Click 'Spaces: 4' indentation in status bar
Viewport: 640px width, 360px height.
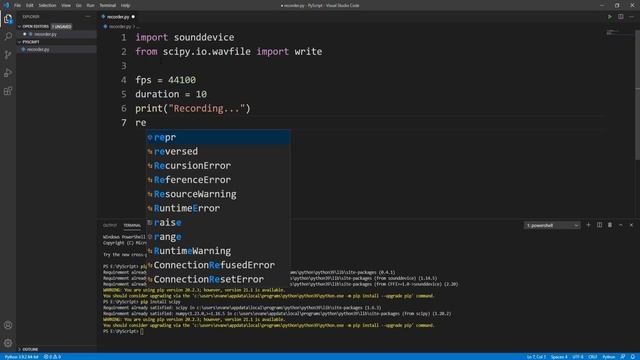pos(559,357)
